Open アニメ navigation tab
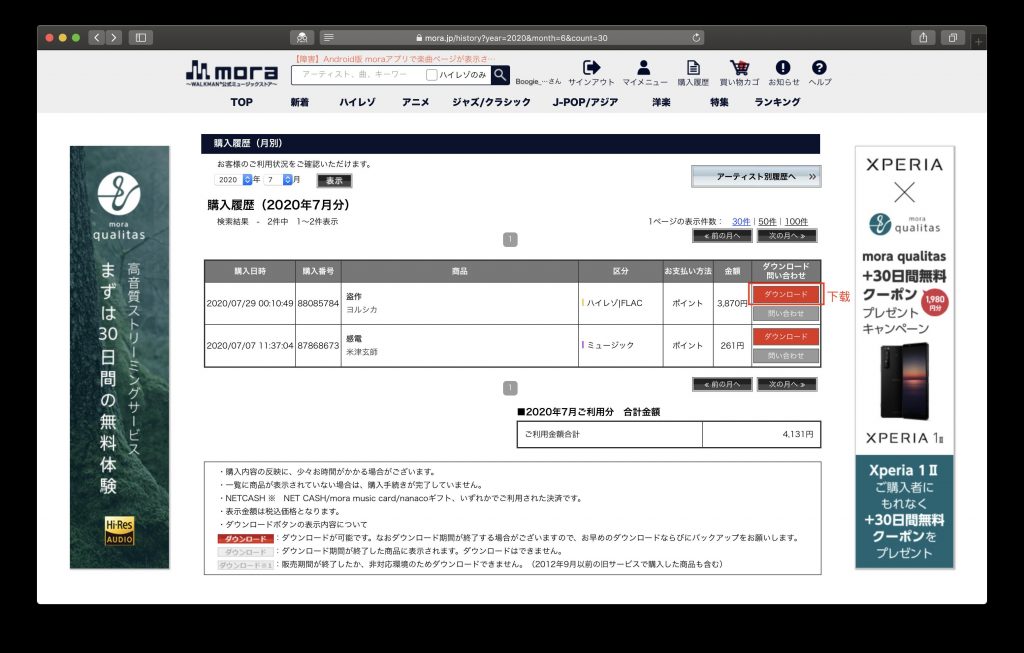This screenshot has height=653, width=1024. click(415, 102)
